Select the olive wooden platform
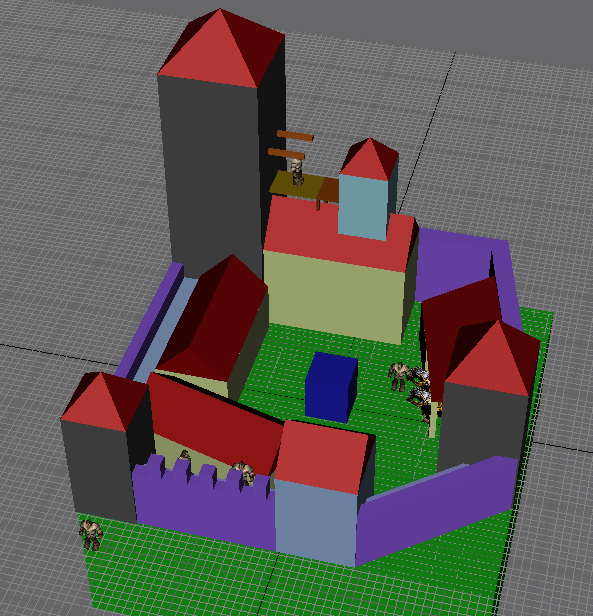Screen dimensions: 593x616 point(297,185)
